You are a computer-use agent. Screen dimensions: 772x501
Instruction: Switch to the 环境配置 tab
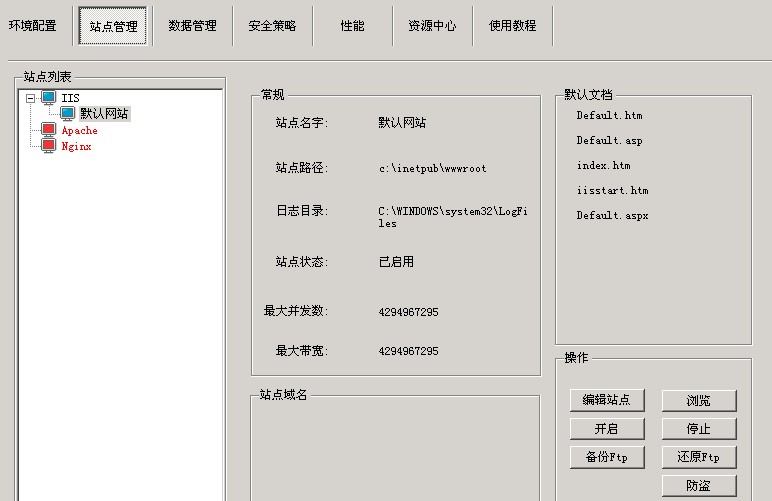tap(33, 26)
